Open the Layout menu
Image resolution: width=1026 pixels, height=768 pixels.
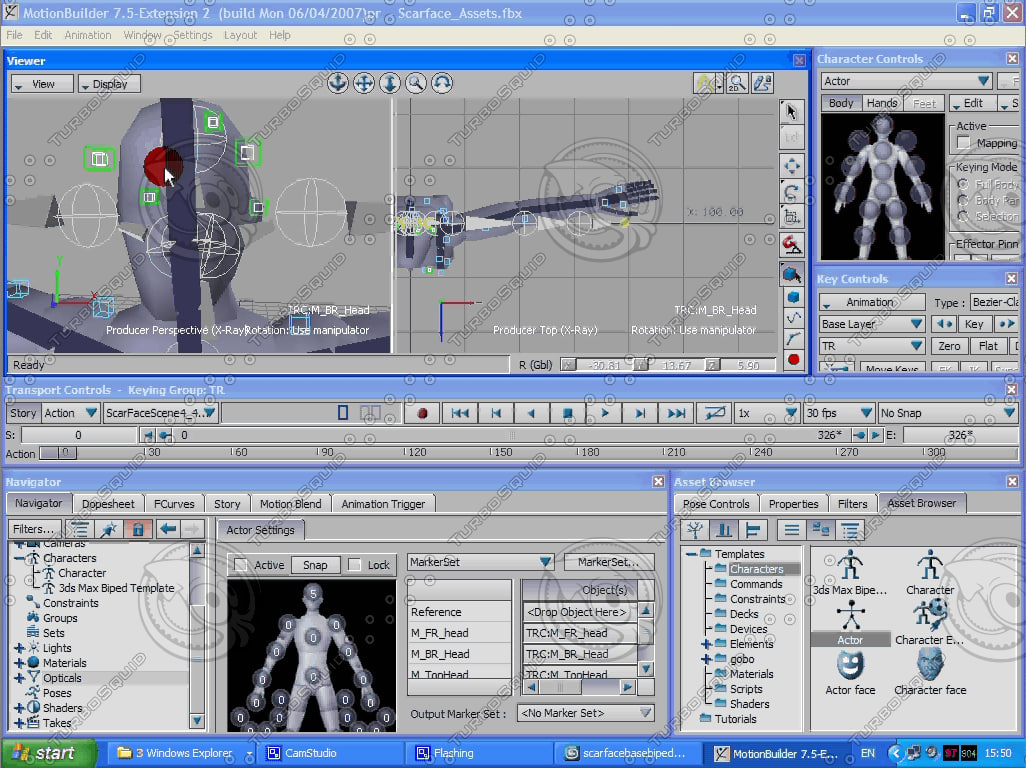point(240,35)
